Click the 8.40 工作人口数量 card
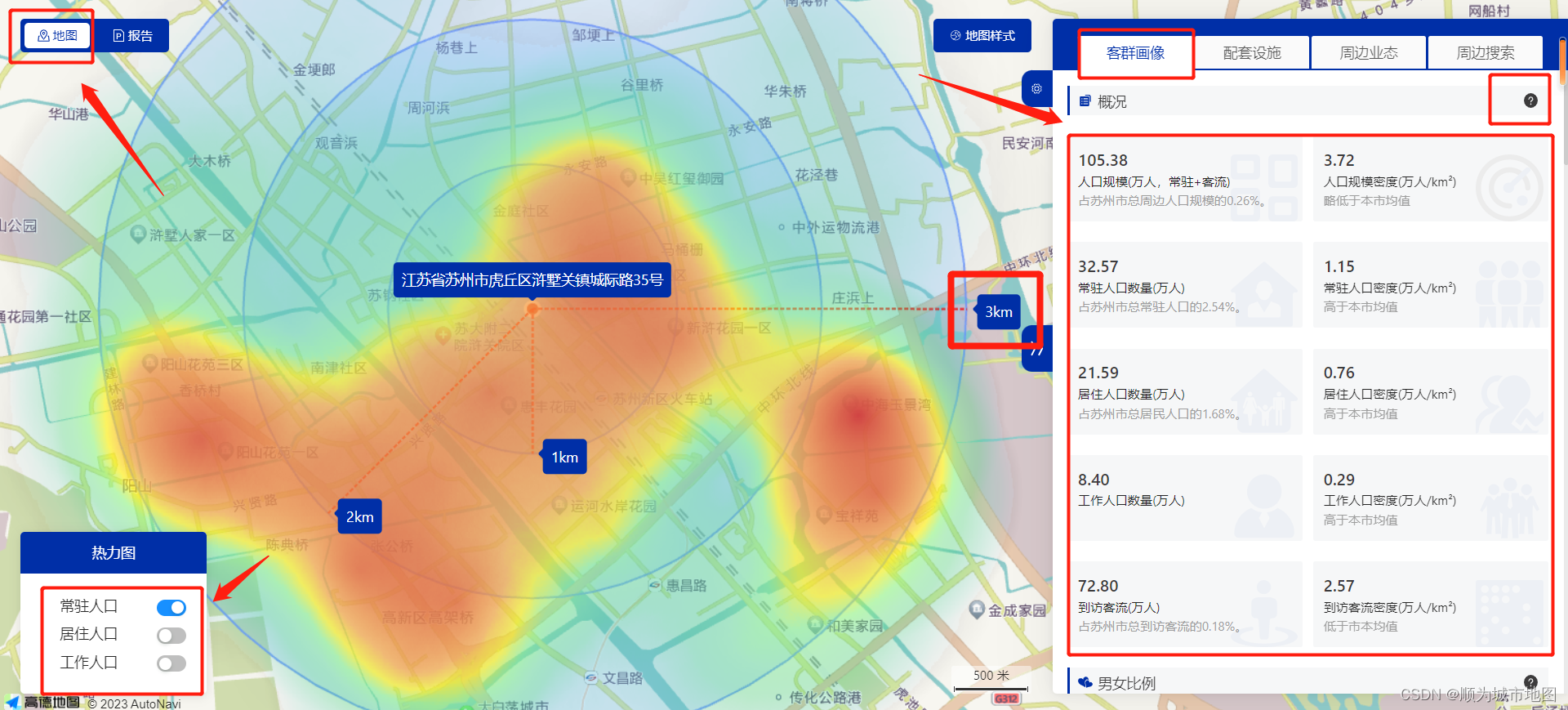 click(1187, 498)
